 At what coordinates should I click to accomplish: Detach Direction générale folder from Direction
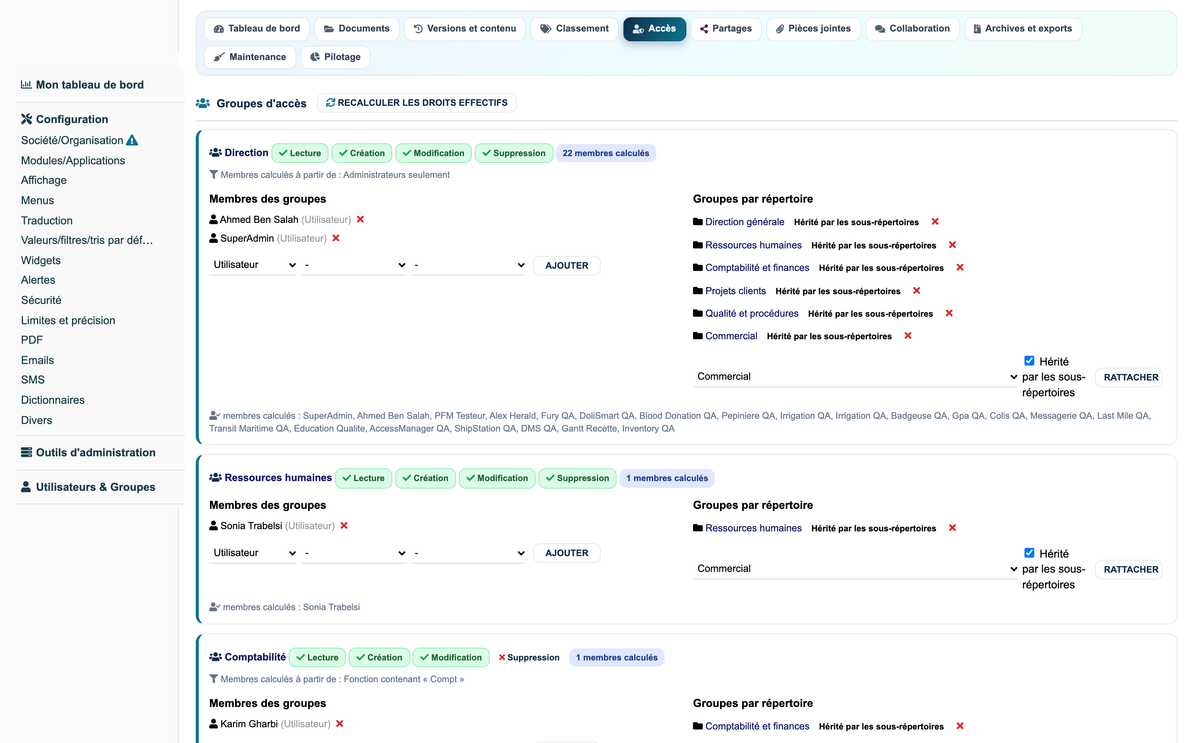point(935,222)
